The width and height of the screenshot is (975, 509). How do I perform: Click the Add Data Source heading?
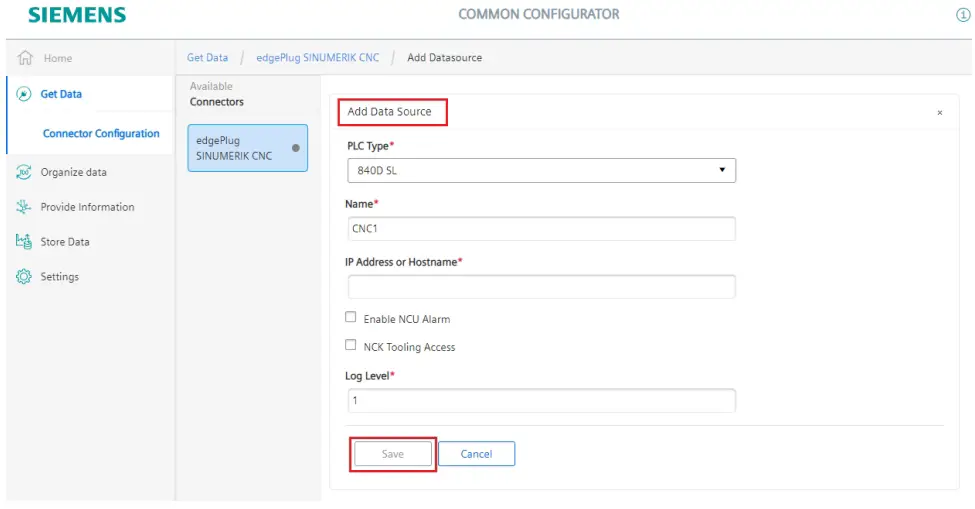(x=389, y=112)
